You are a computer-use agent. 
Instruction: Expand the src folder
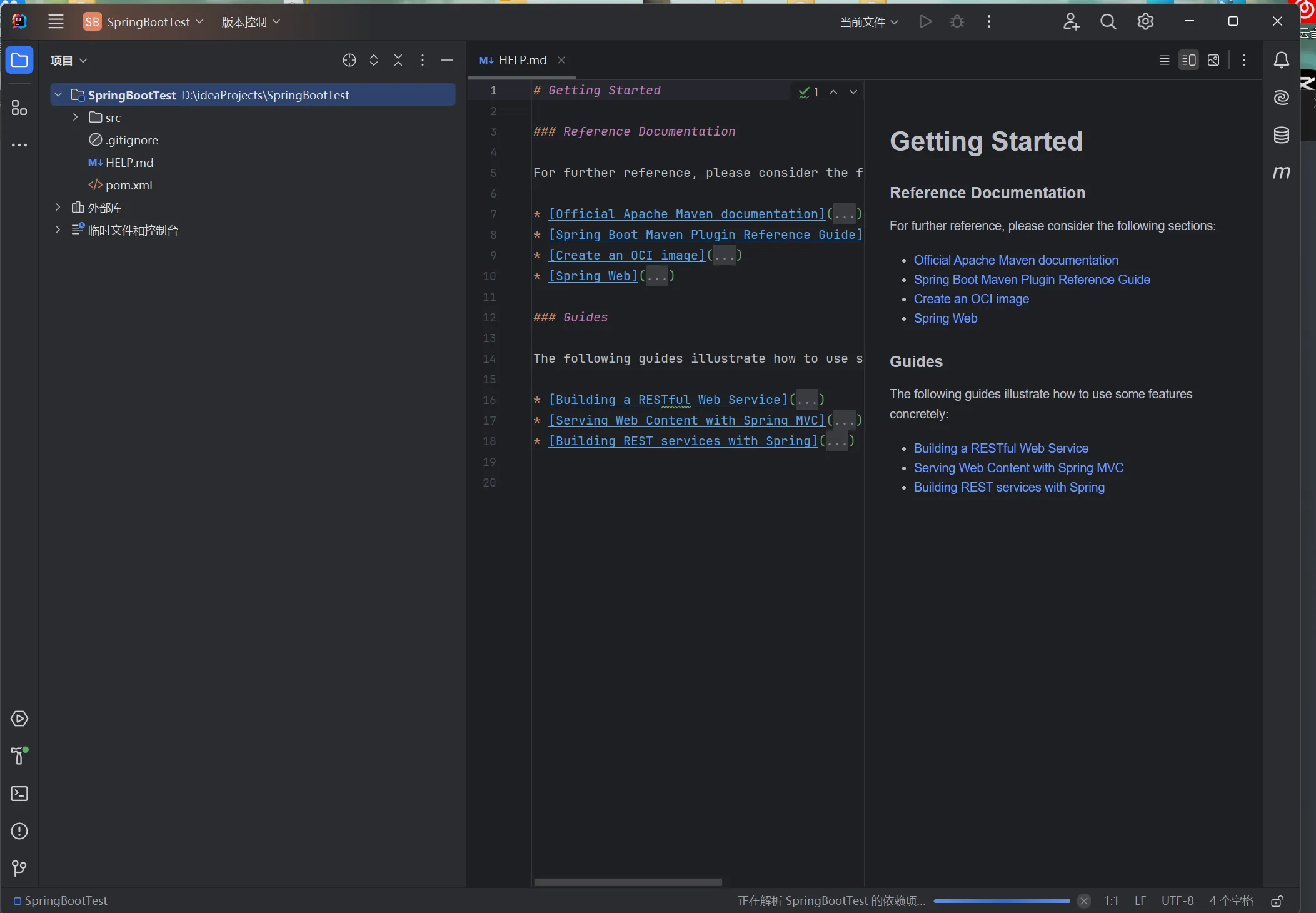pos(76,118)
